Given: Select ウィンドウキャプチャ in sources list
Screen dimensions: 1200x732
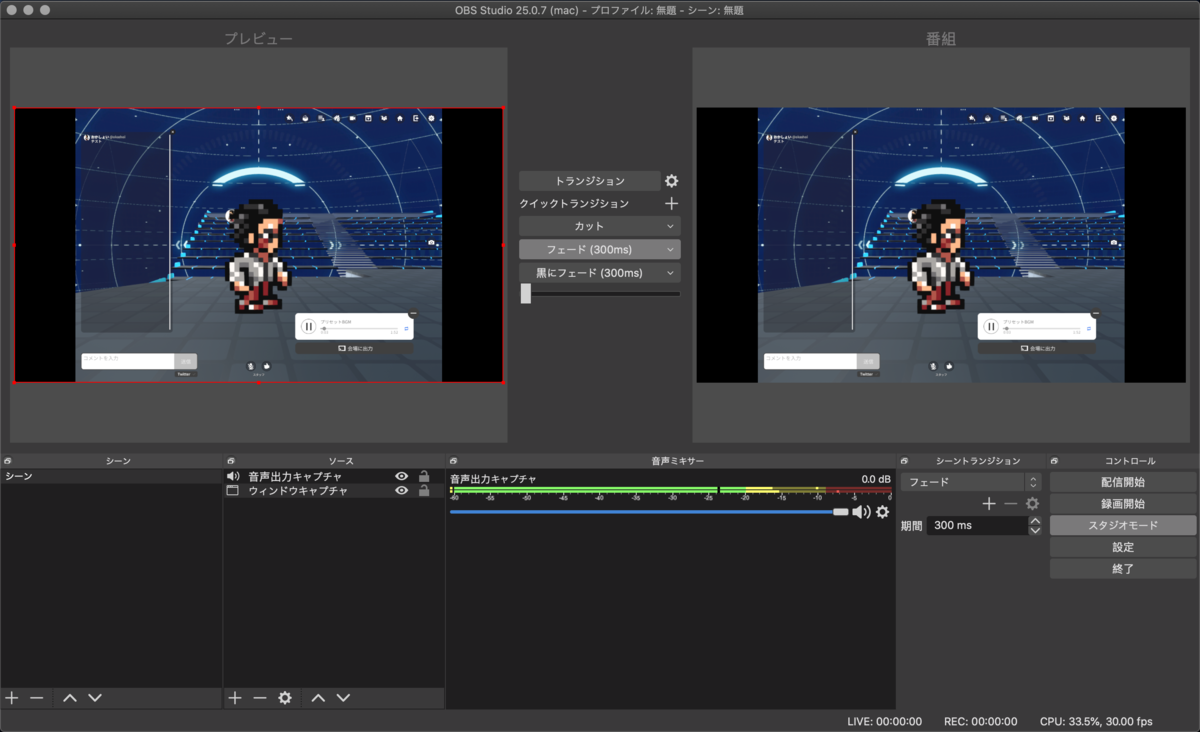Looking at the screenshot, I should tap(298, 491).
